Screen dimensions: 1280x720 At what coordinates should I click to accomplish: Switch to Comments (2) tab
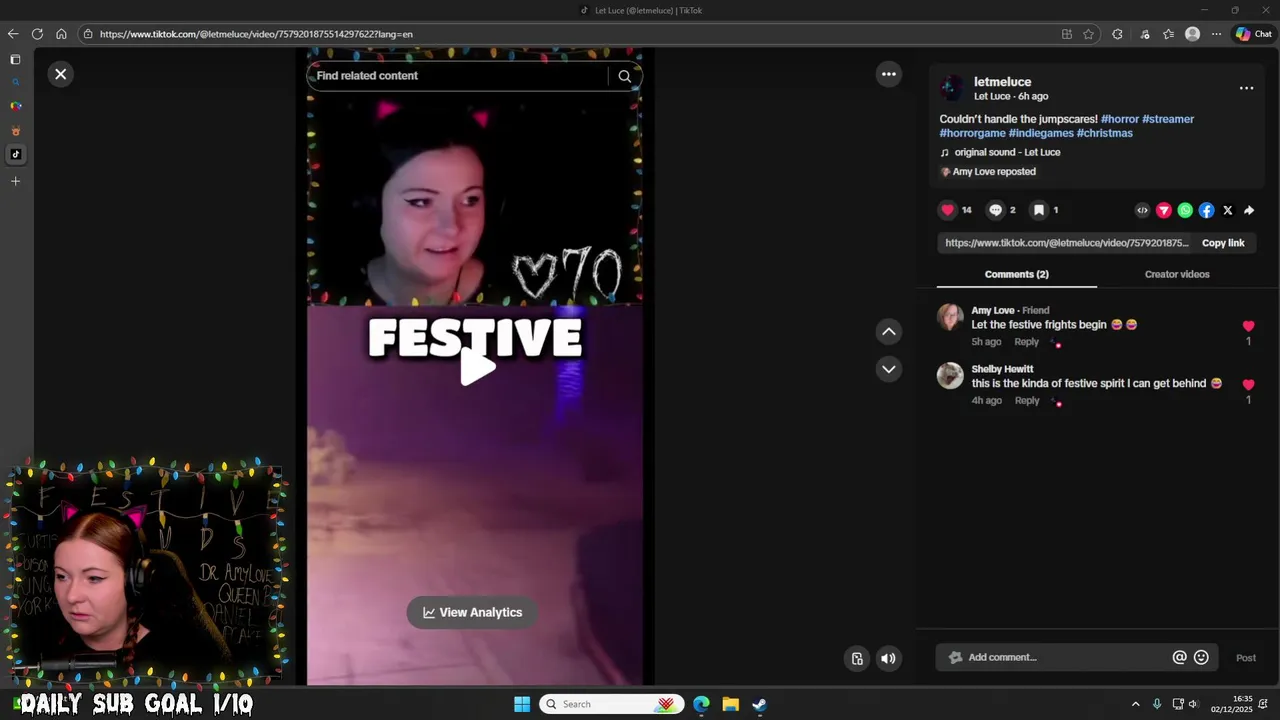coord(1016,274)
